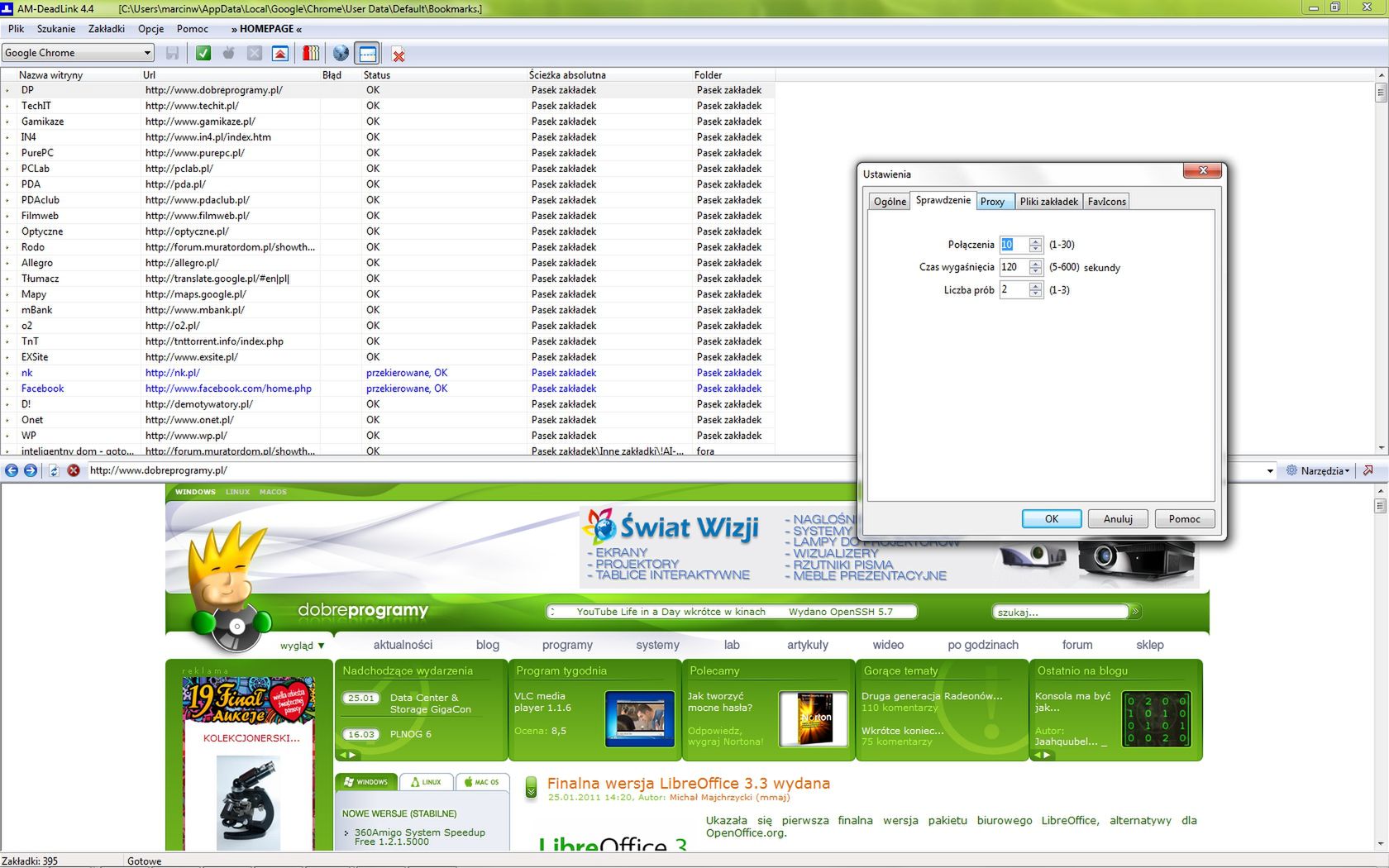
Task: Open the Opcje menu
Action: click(151, 29)
